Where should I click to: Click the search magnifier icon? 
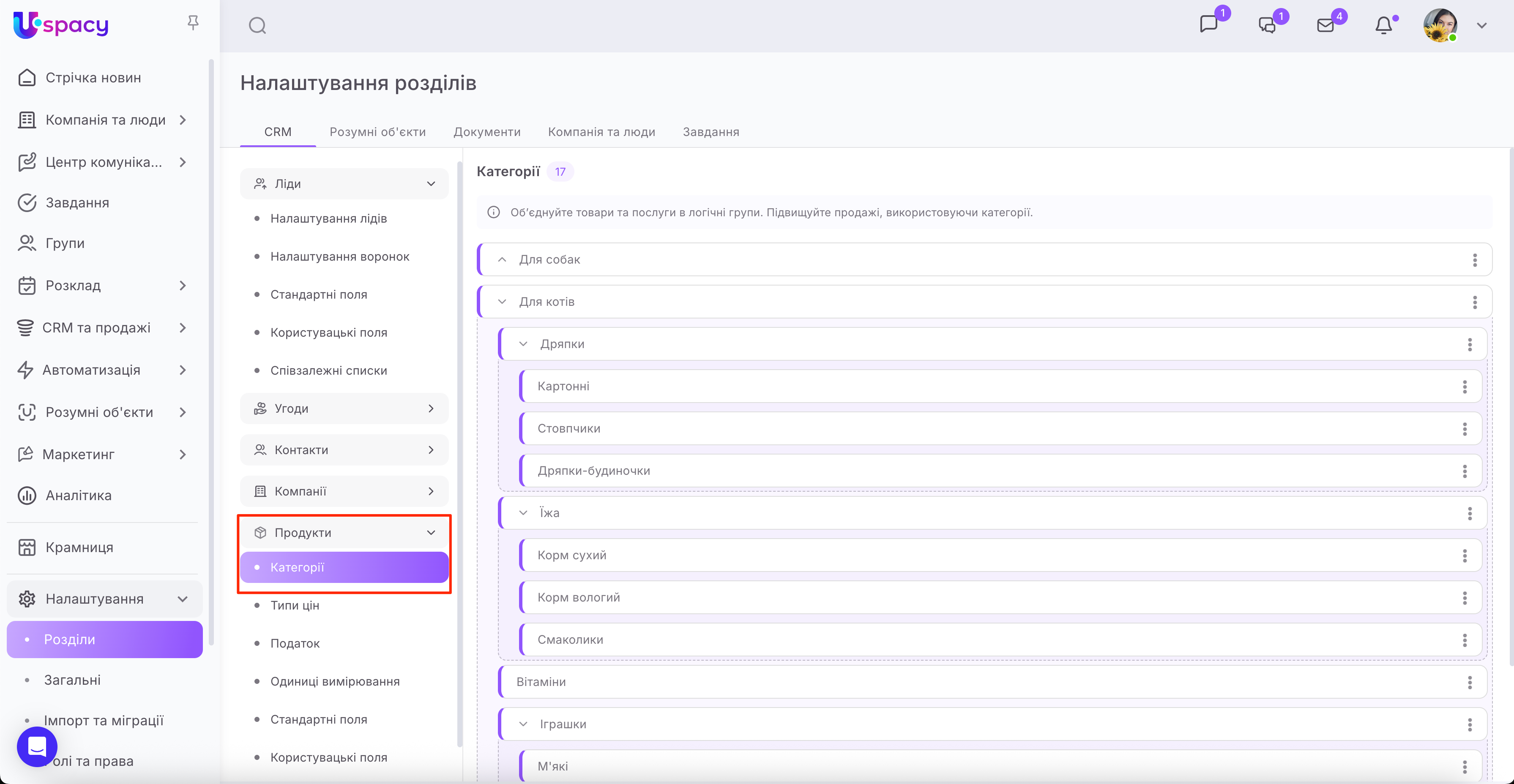257,26
